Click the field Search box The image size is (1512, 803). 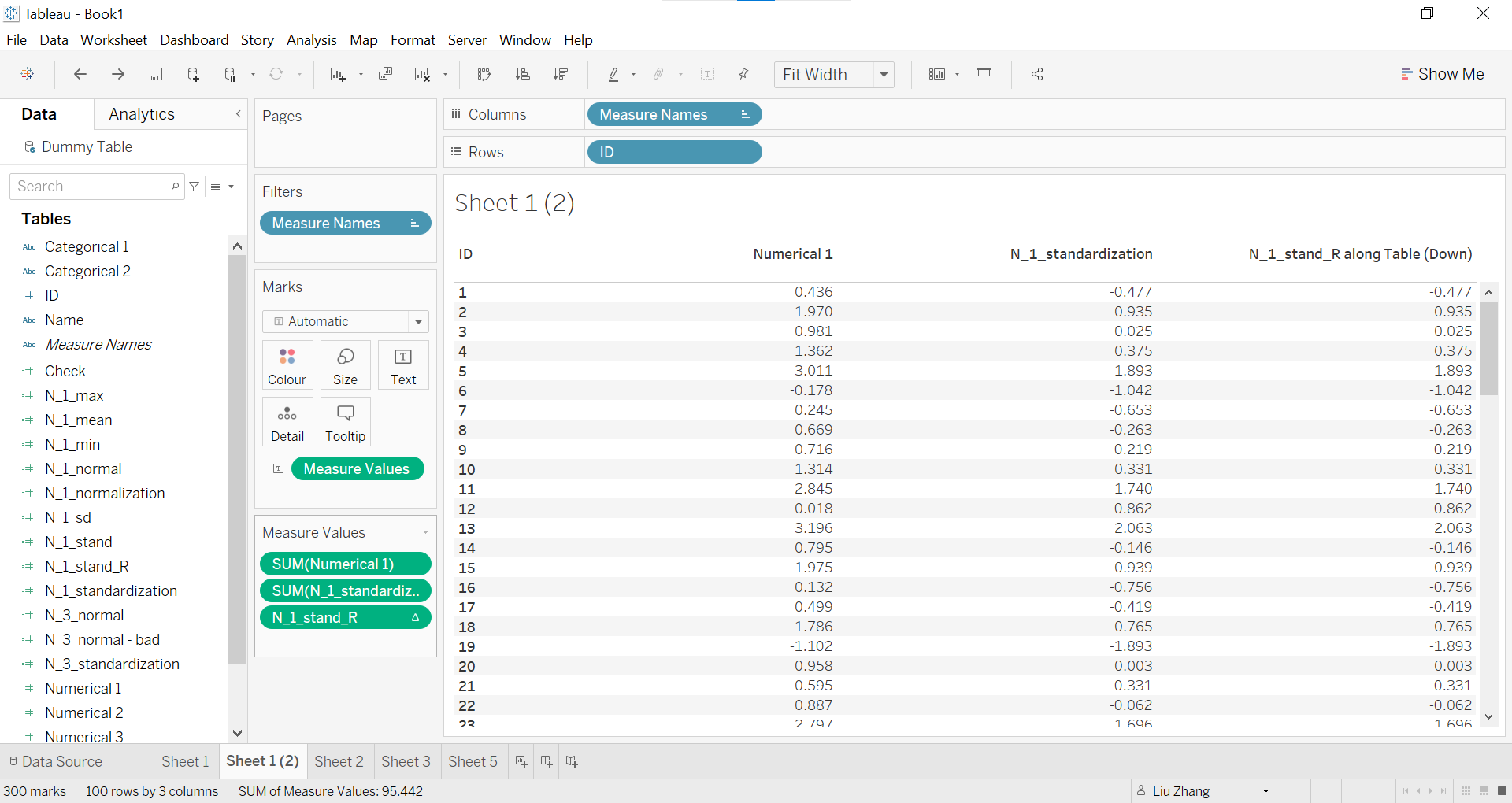tap(91, 187)
